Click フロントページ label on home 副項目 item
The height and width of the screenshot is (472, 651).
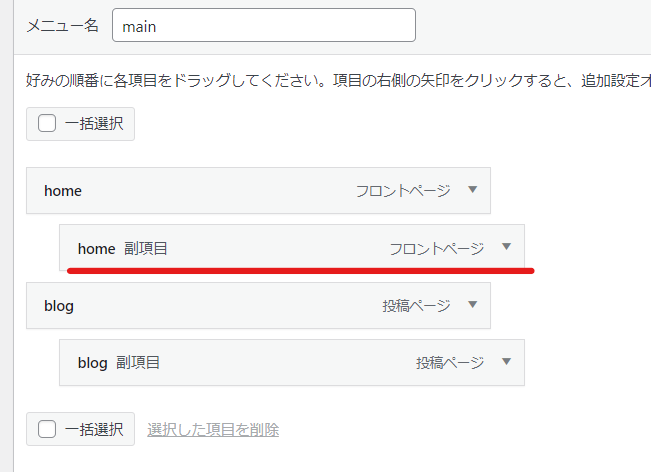click(x=436, y=248)
